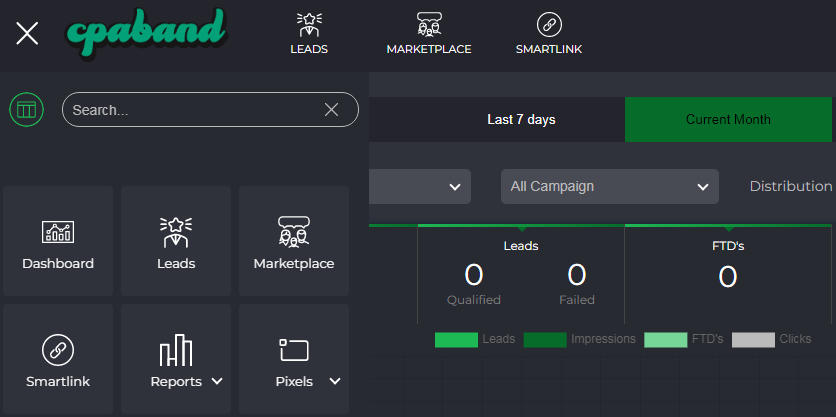Open the partially hidden dropdown left of All Campaign

click(x=420, y=187)
